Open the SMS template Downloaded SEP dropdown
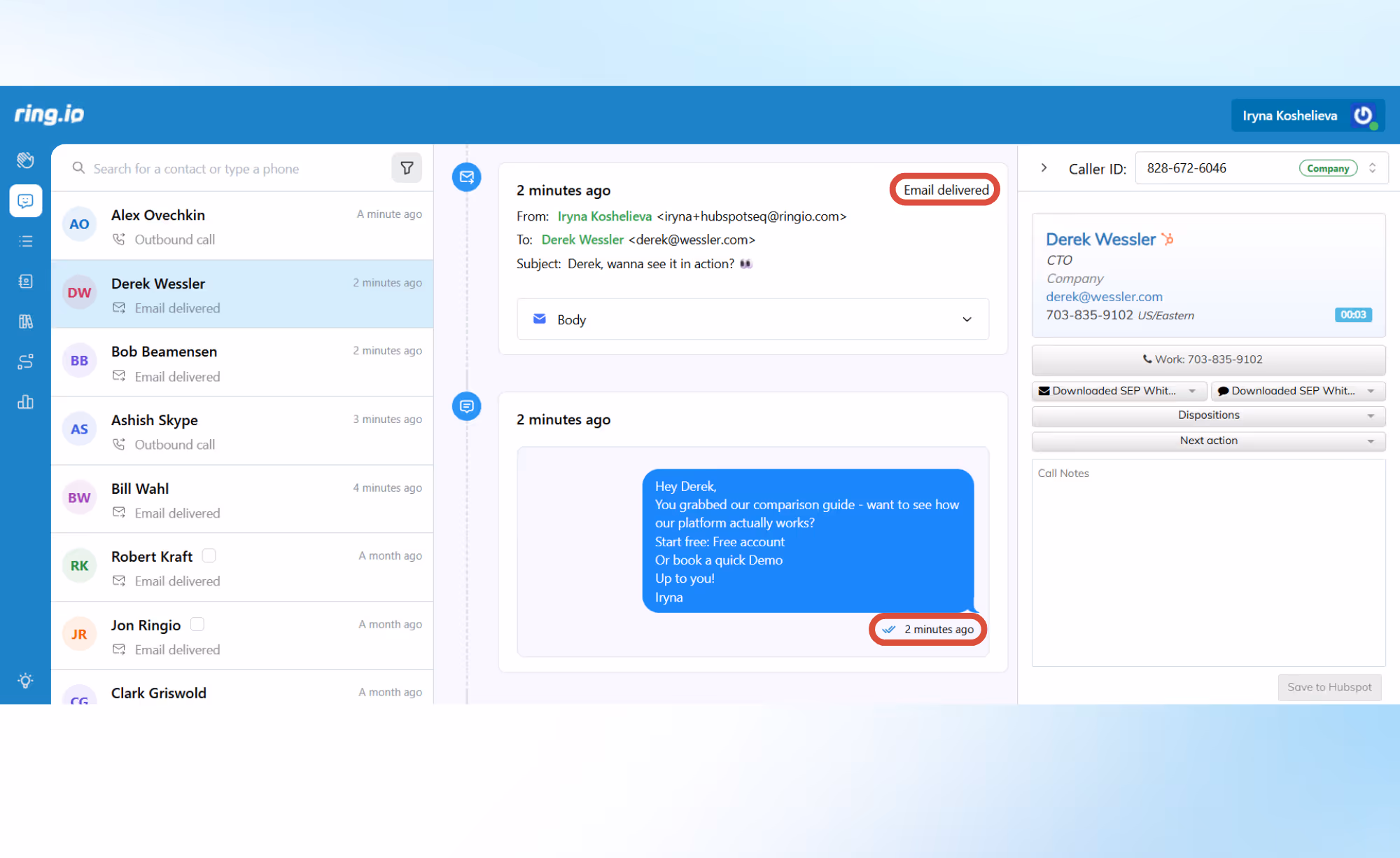The width and height of the screenshot is (1400, 858). coord(1298,391)
